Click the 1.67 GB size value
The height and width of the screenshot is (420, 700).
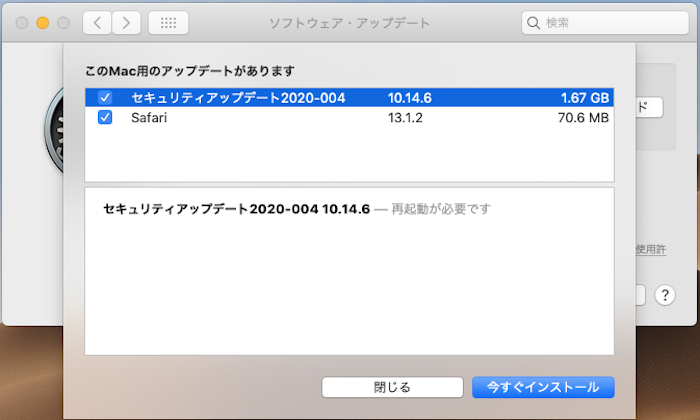(585, 98)
